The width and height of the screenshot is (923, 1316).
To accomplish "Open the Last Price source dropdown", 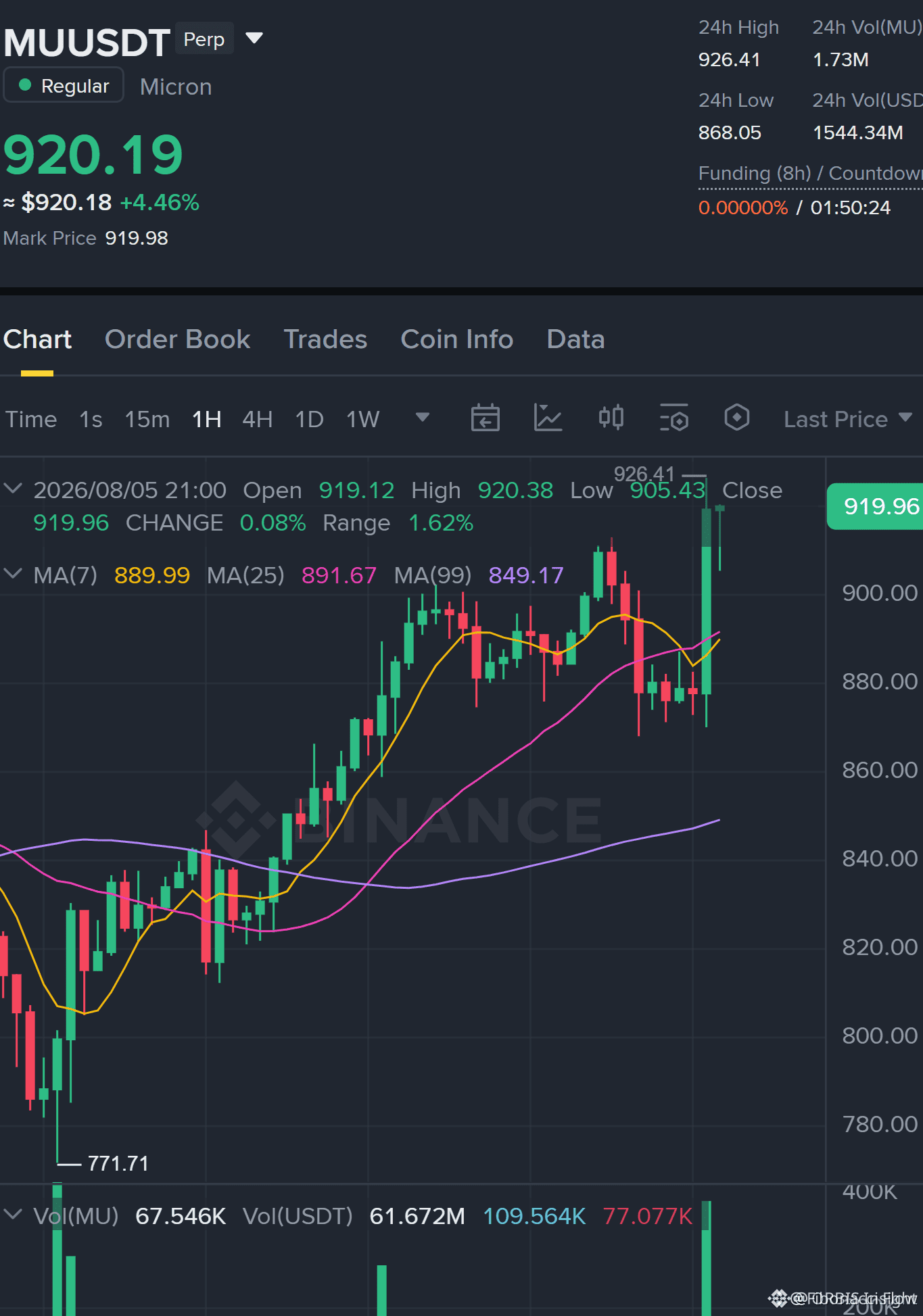I will 848,419.
